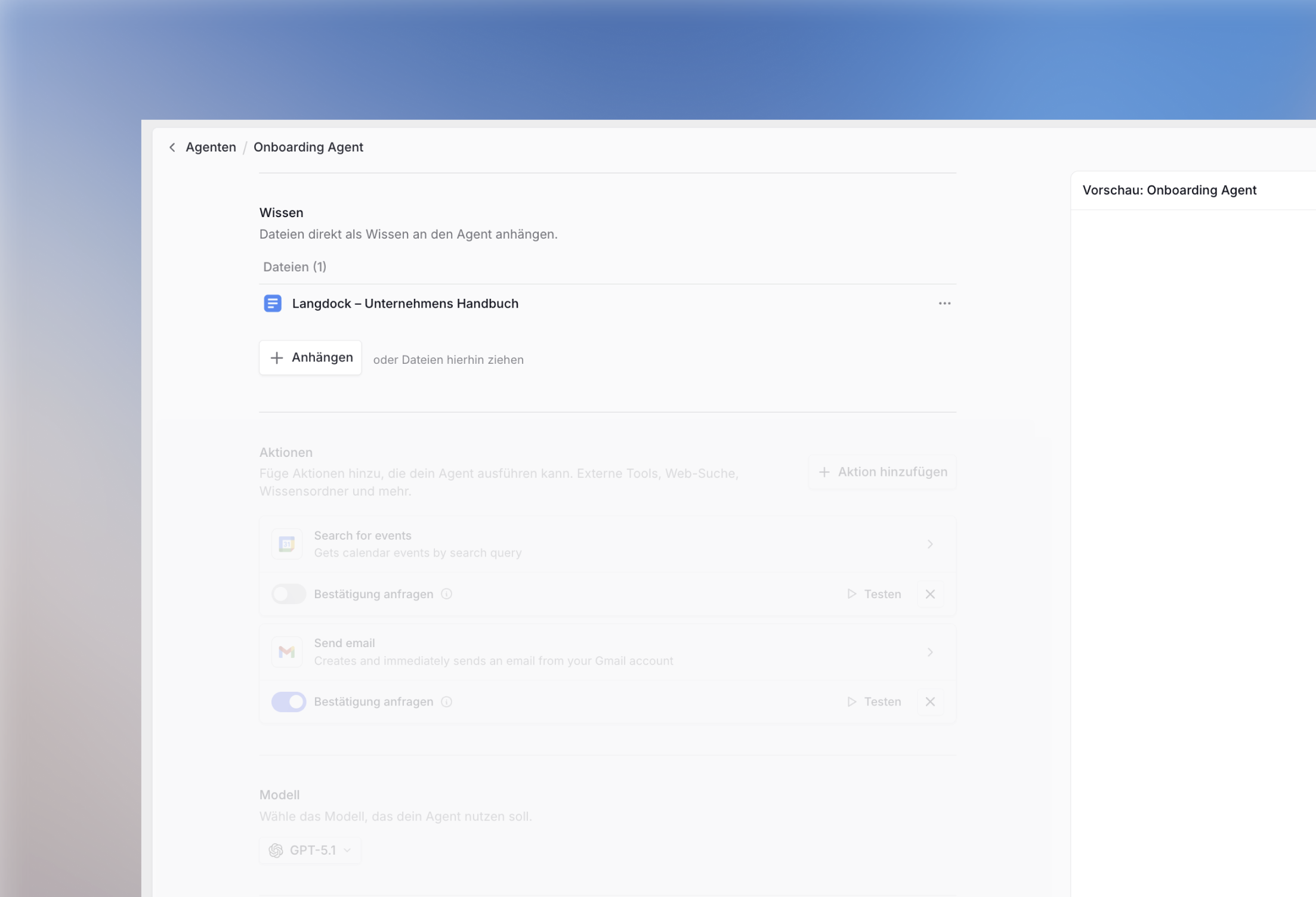Image resolution: width=1316 pixels, height=897 pixels.
Task: Test the Send email action
Action: coord(875,702)
